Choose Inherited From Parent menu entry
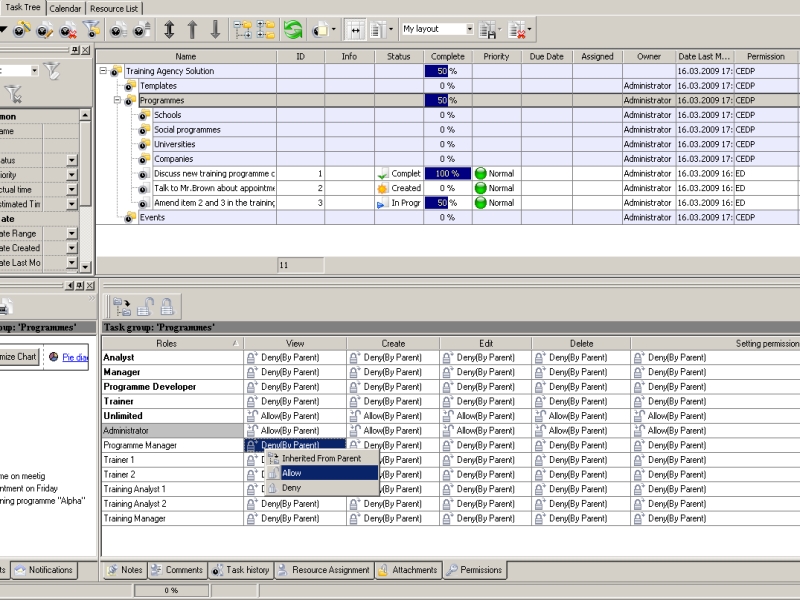Screen dimensions: 800x600 tap(323, 459)
